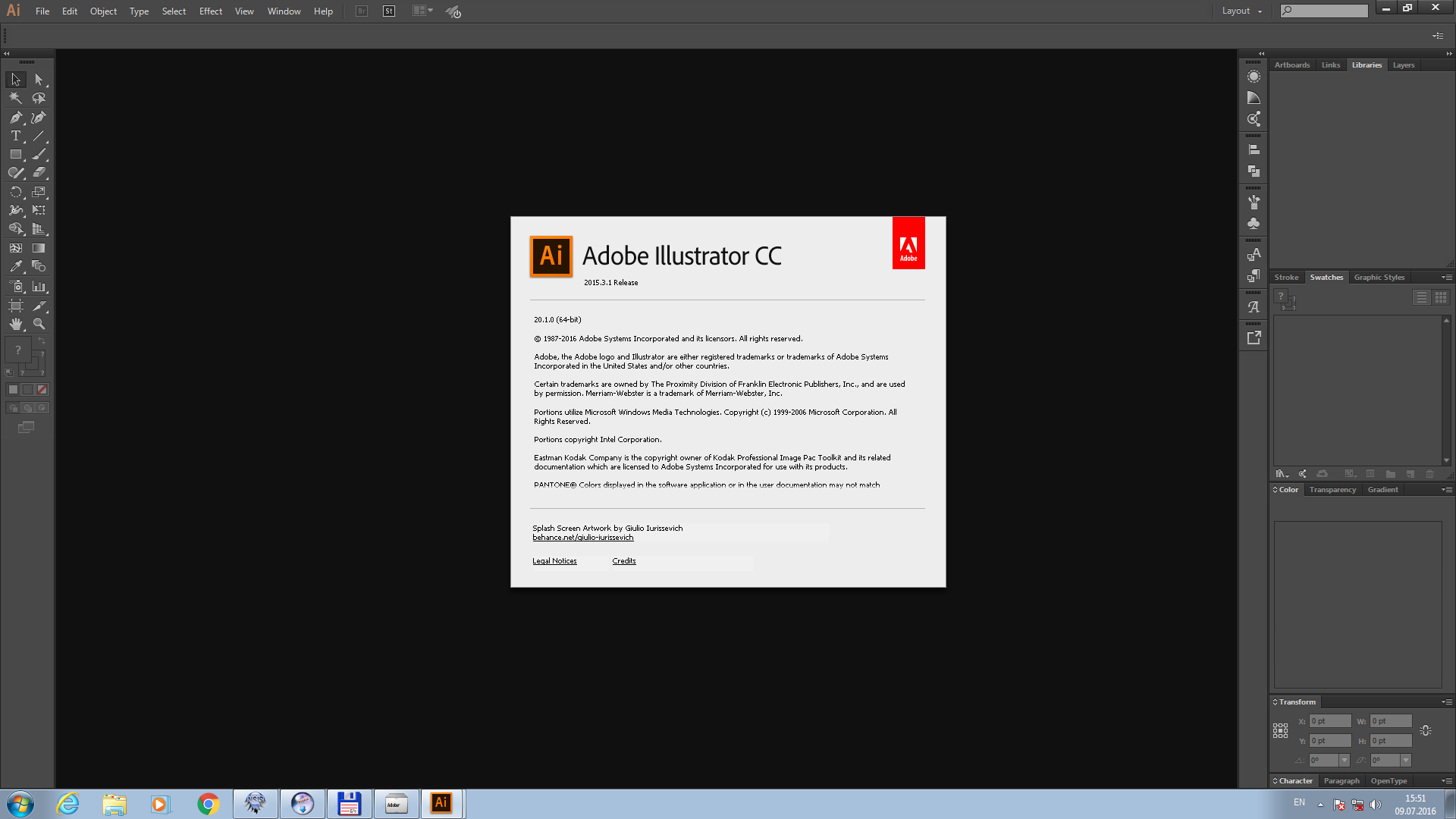This screenshot has height=819, width=1456.
Task: Select the Rectangle tool
Action: 16,154
